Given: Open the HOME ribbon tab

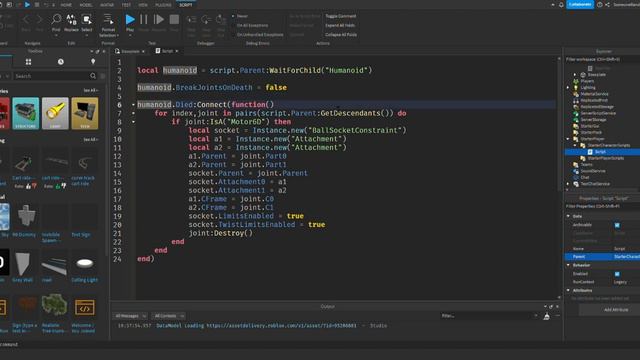Looking at the screenshot, I should pyautogui.click(x=66, y=5).
